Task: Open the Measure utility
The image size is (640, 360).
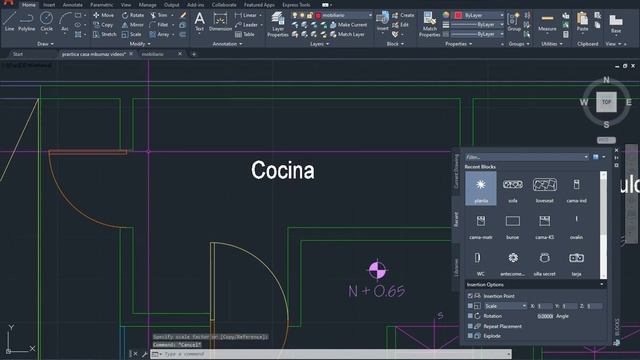Action: pos(547,21)
